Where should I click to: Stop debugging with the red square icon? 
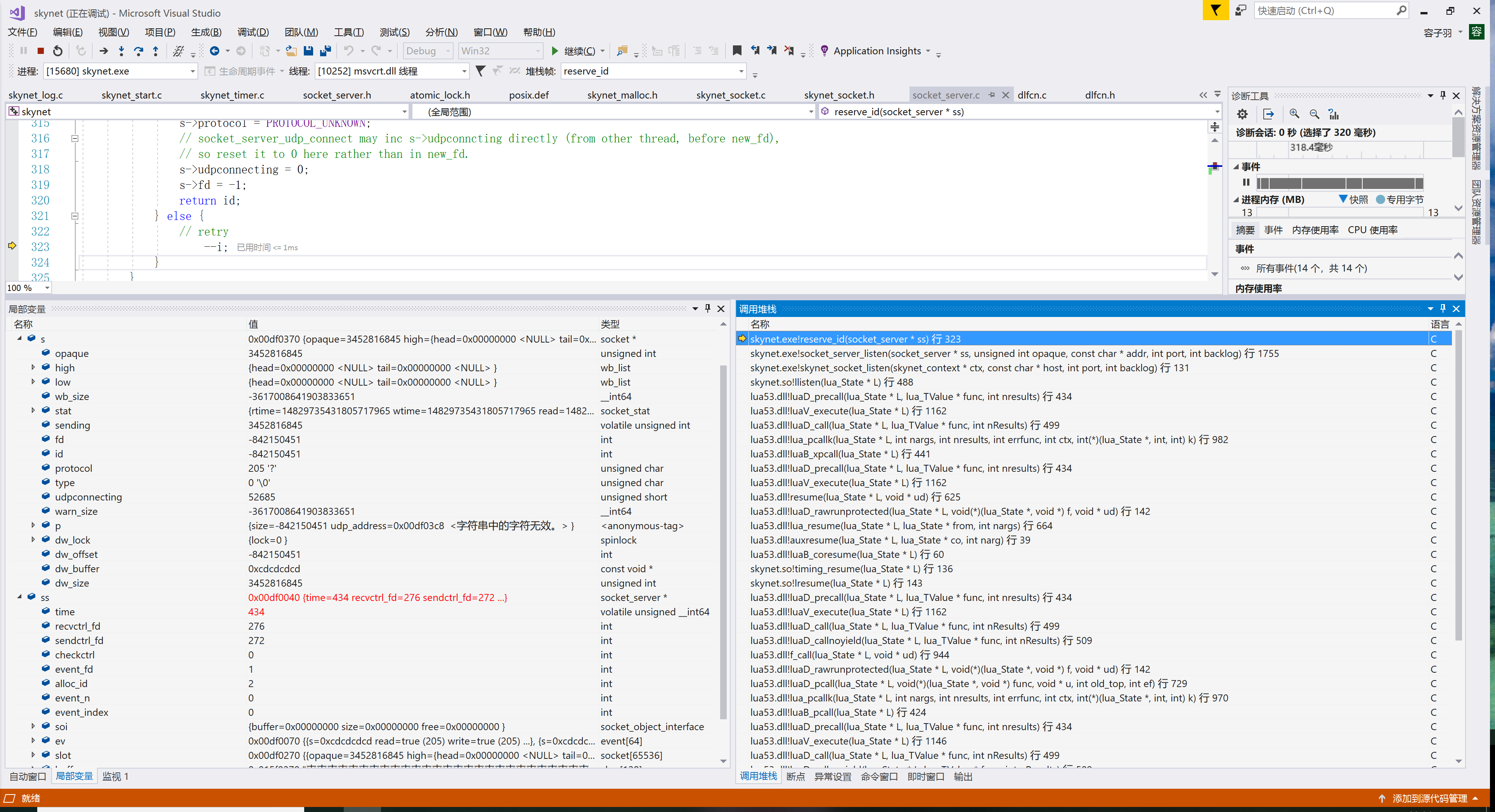click(40, 50)
